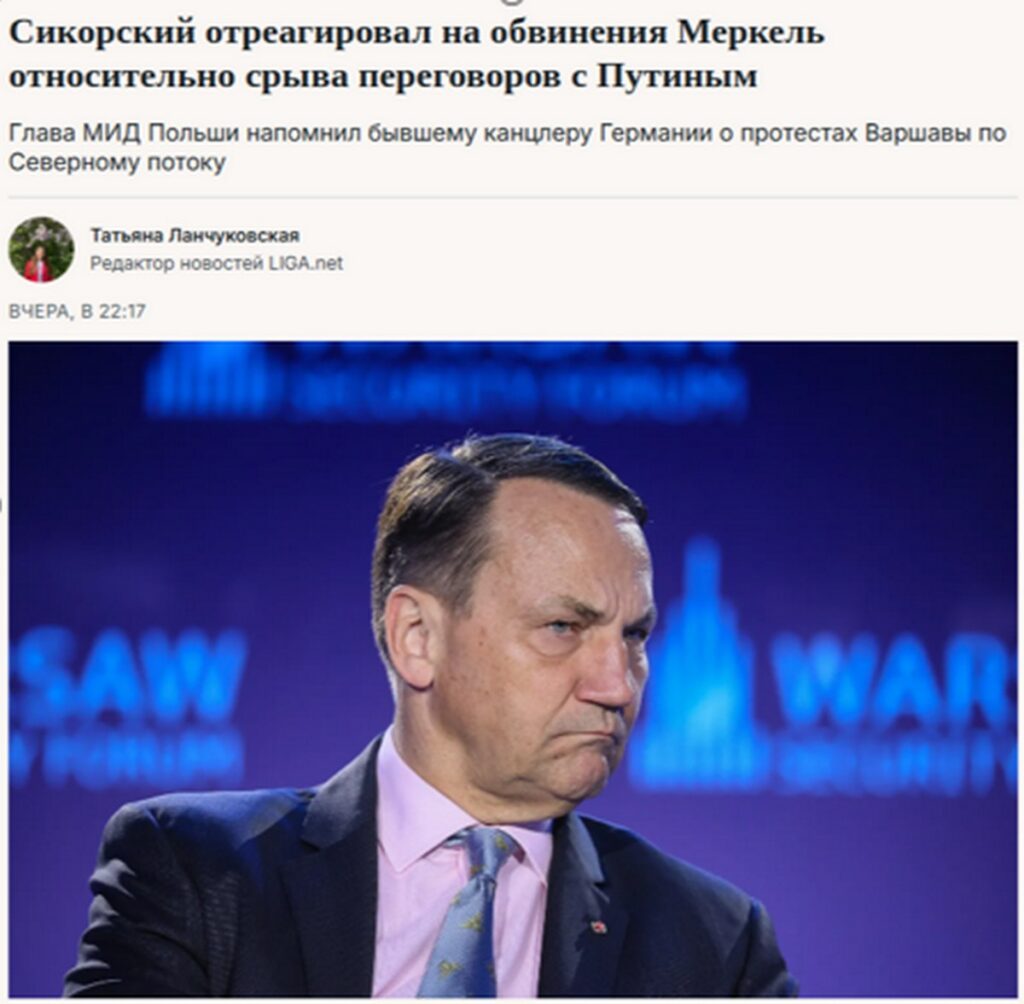Select the "Редактор новостей LIGA.net" caption
This screenshot has height=1004, width=1024.
click(216, 263)
